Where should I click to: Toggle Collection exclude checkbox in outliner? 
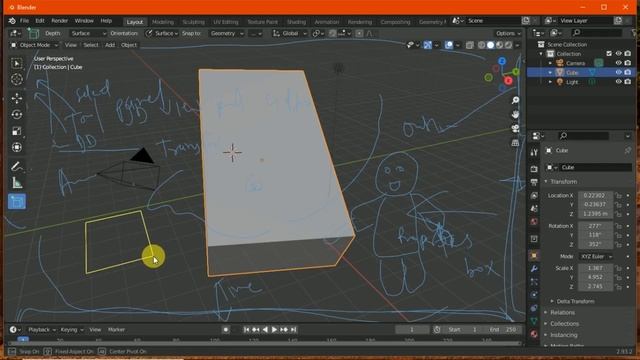(x=609, y=53)
